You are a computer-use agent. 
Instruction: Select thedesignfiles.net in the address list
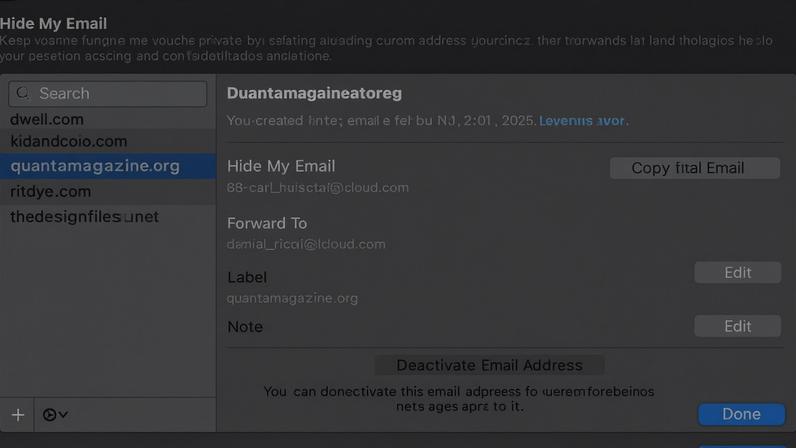coord(108,217)
